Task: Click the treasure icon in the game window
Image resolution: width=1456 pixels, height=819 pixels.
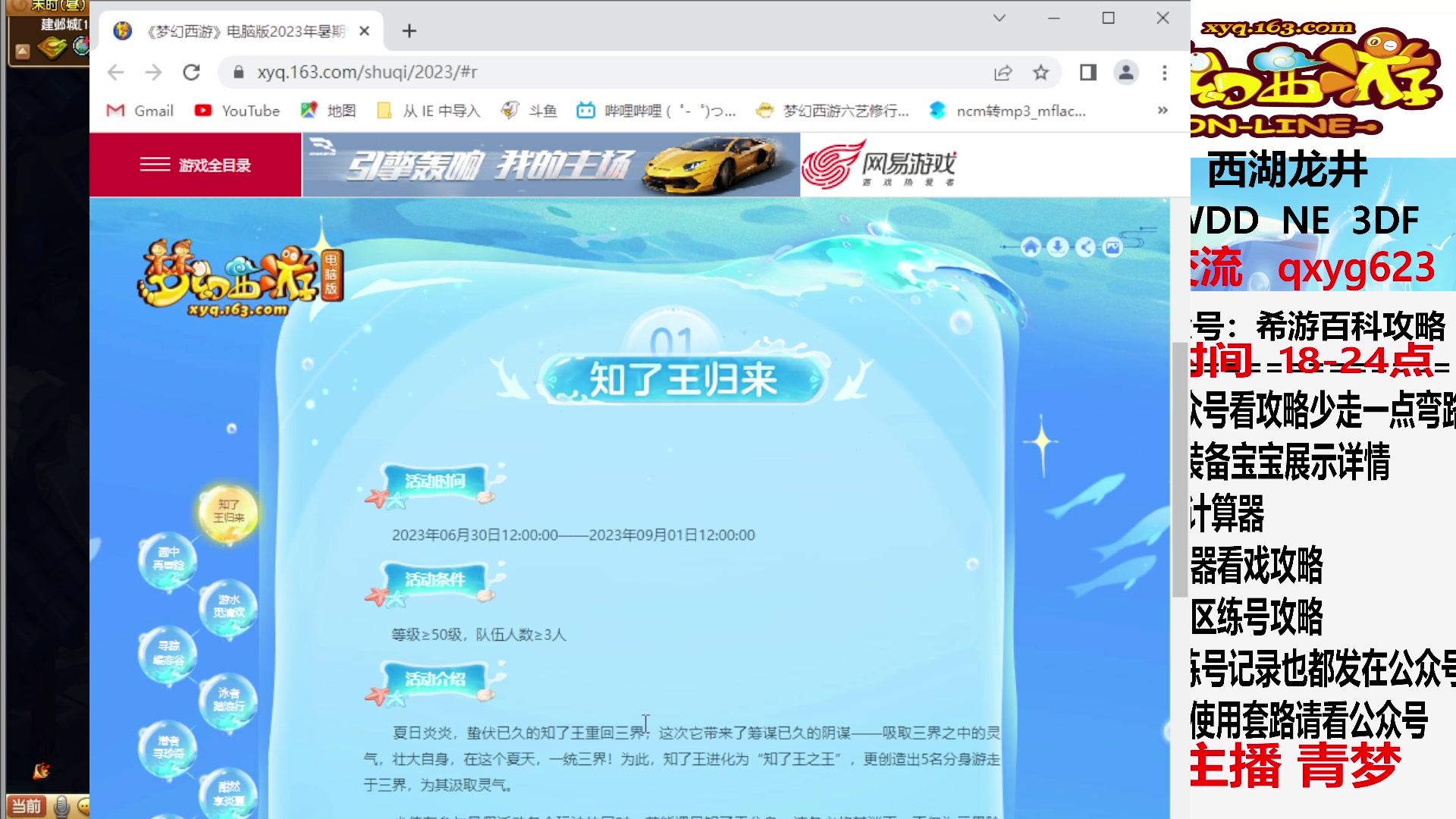Action: coord(52,48)
